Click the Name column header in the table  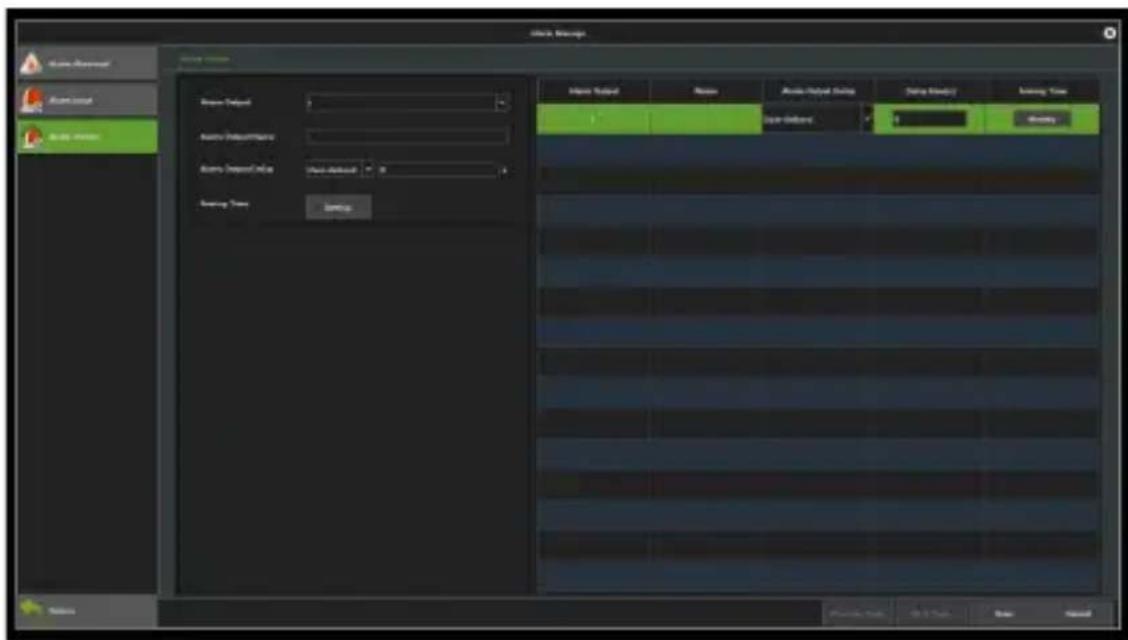(706, 91)
